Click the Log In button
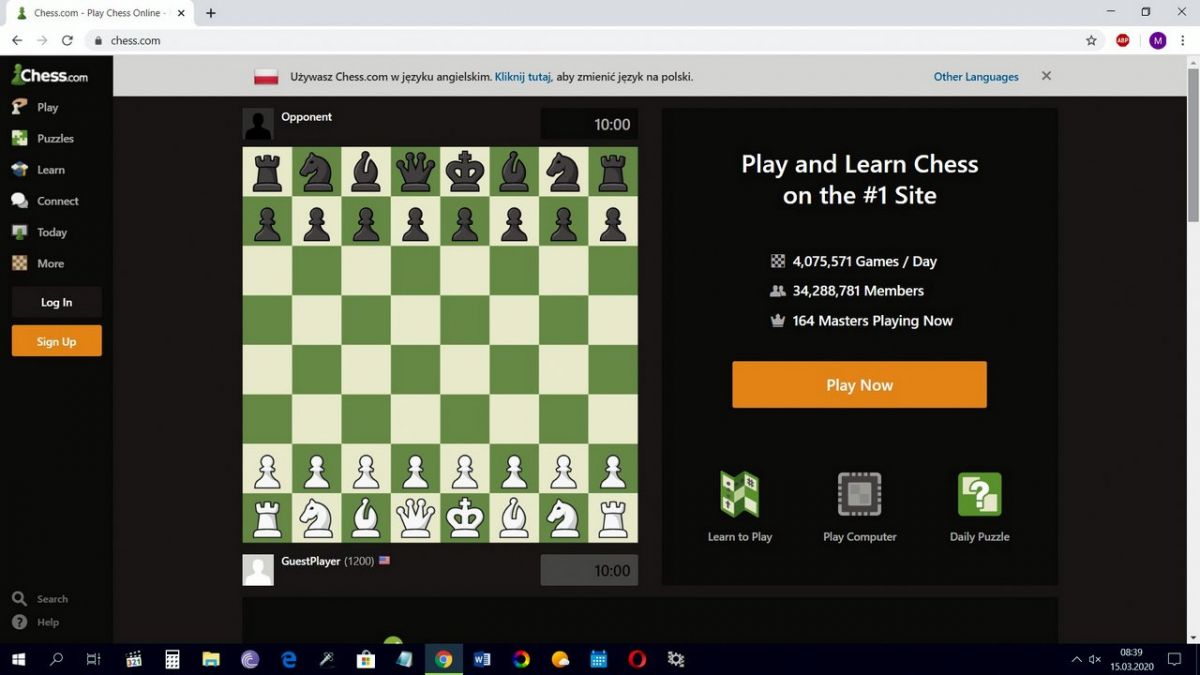Image resolution: width=1200 pixels, height=675 pixels. (56, 302)
